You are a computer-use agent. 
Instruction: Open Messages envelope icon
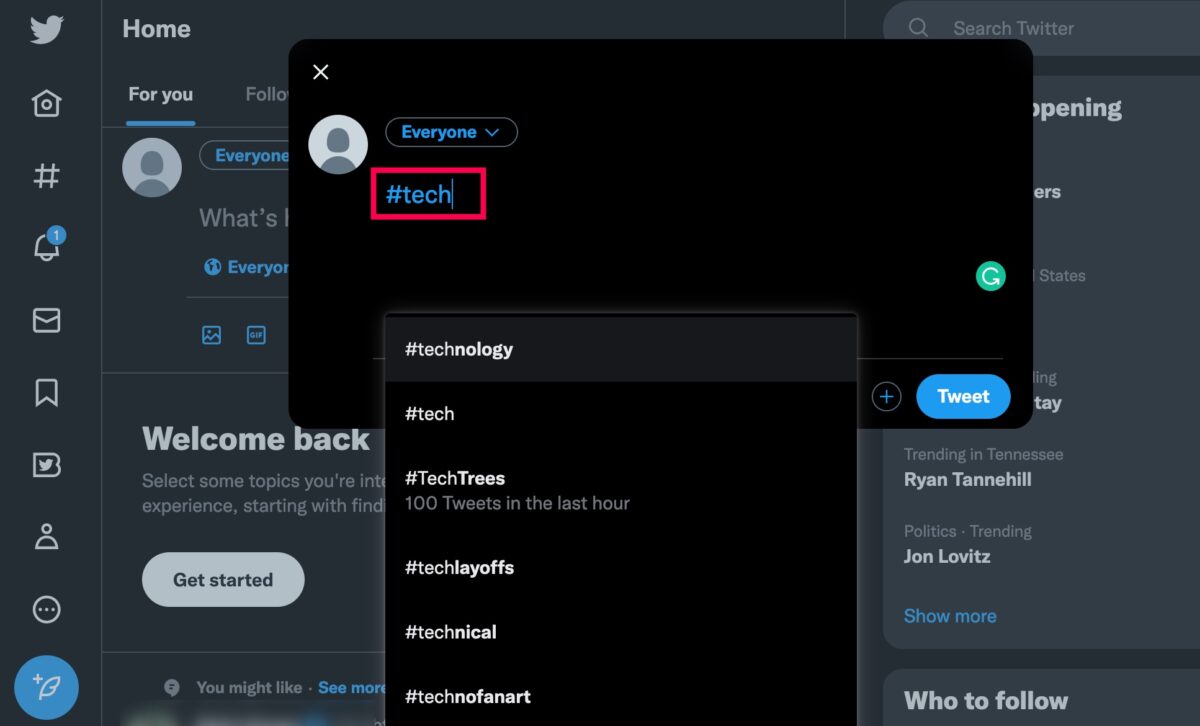pos(46,320)
